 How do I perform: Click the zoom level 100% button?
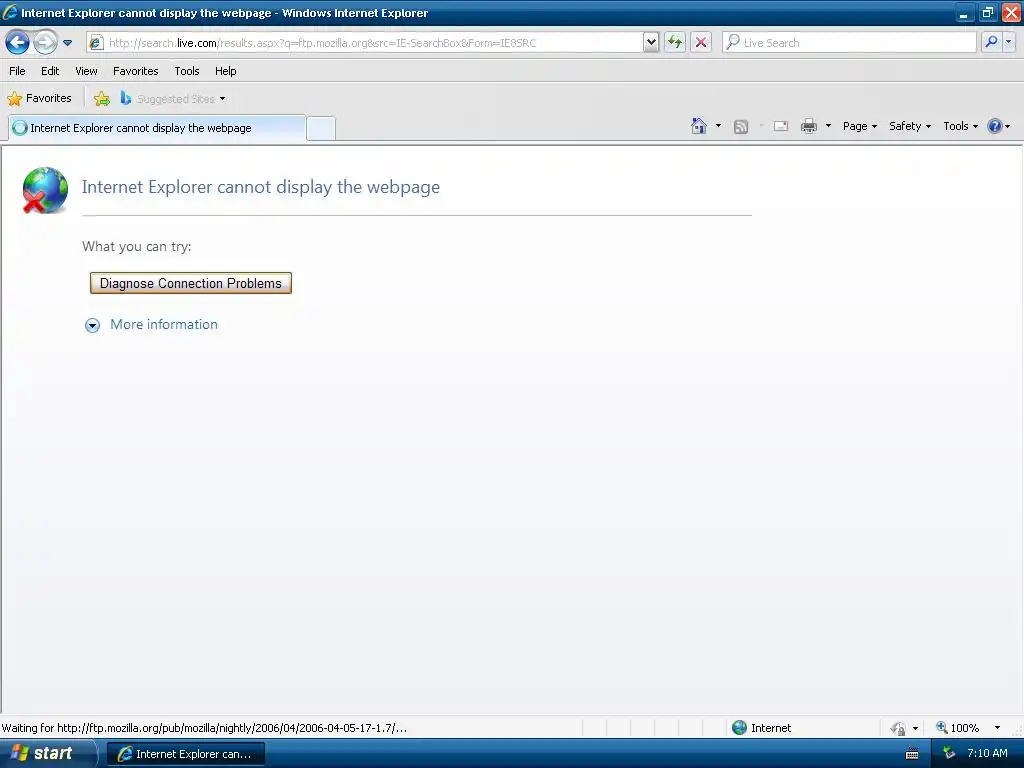957,728
